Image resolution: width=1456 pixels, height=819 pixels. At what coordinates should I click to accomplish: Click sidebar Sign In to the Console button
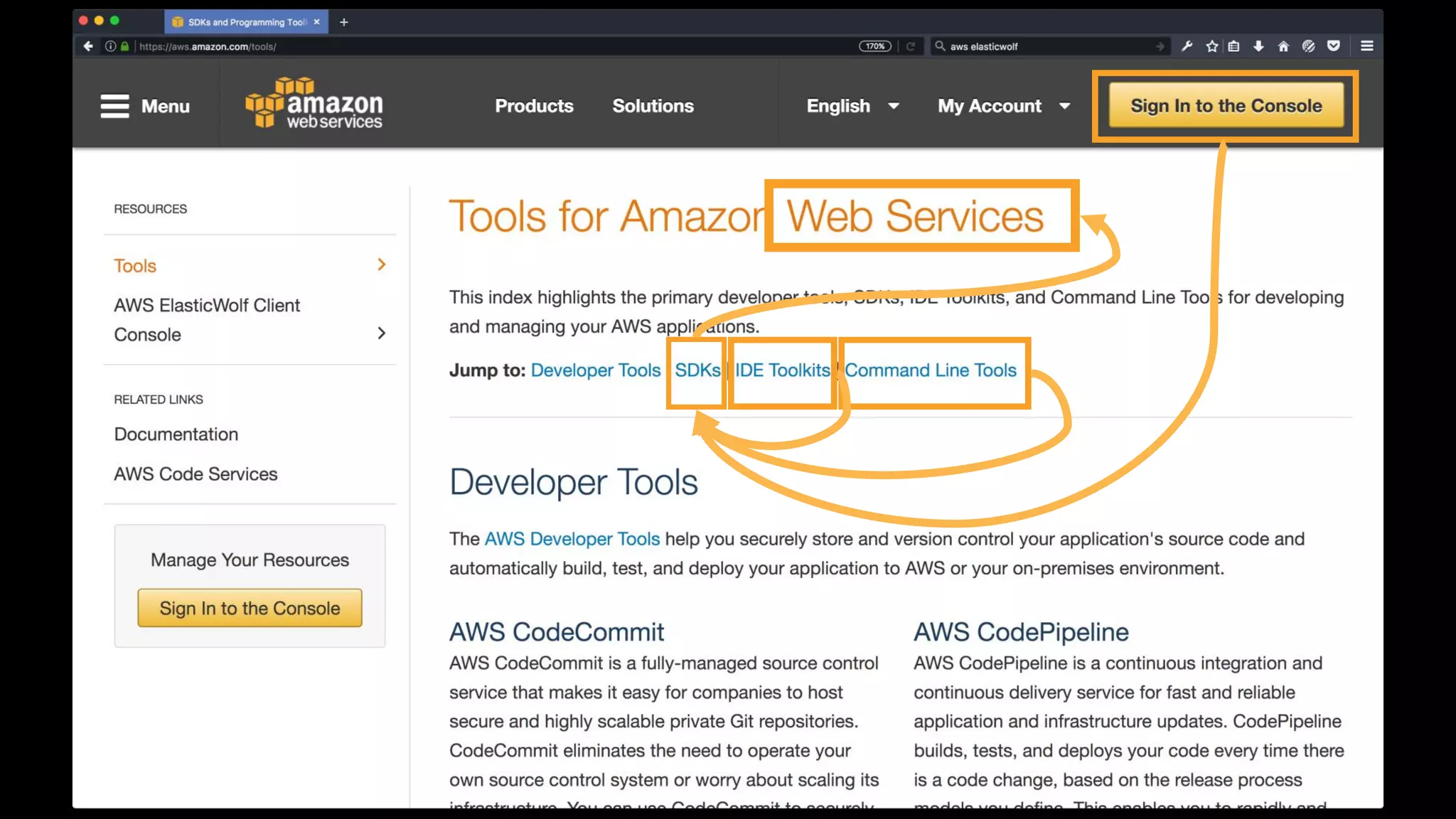click(250, 608)
